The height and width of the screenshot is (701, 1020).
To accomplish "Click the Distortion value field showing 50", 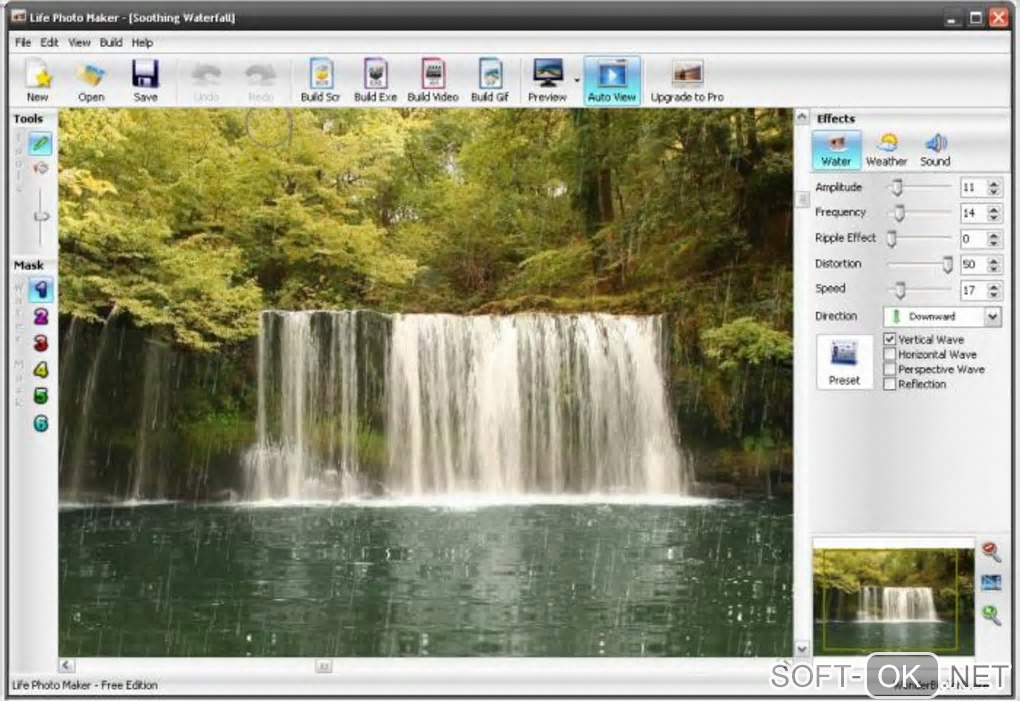I will (x=973, y=264).
